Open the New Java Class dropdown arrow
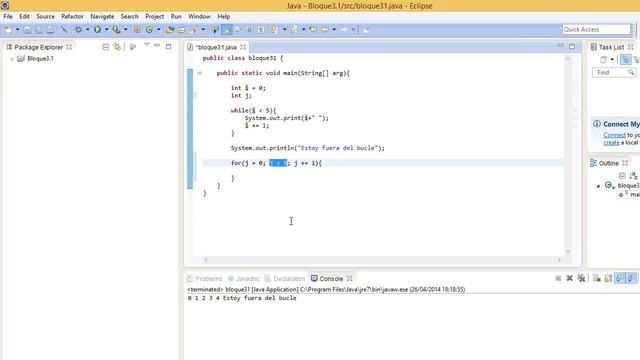 coord(158,29)
